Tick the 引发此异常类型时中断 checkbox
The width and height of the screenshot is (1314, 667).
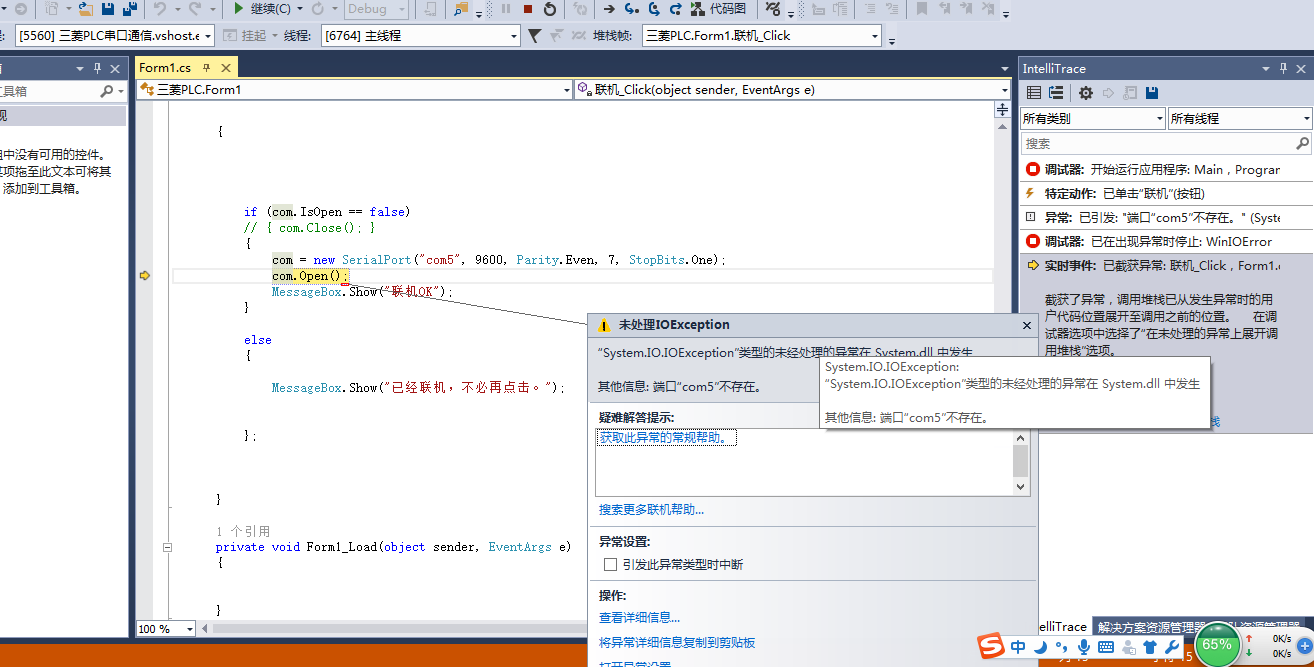pos(610,565)
